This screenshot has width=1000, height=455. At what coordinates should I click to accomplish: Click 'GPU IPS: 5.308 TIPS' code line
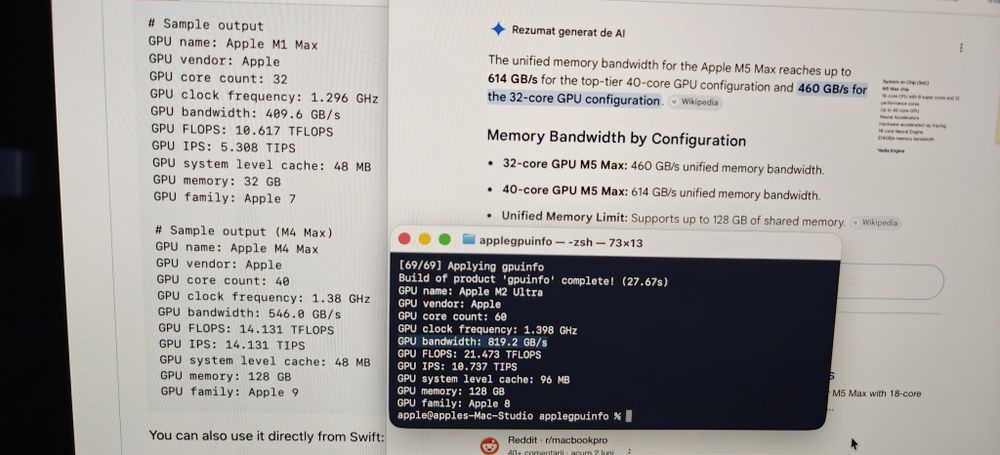coord(224,147)
